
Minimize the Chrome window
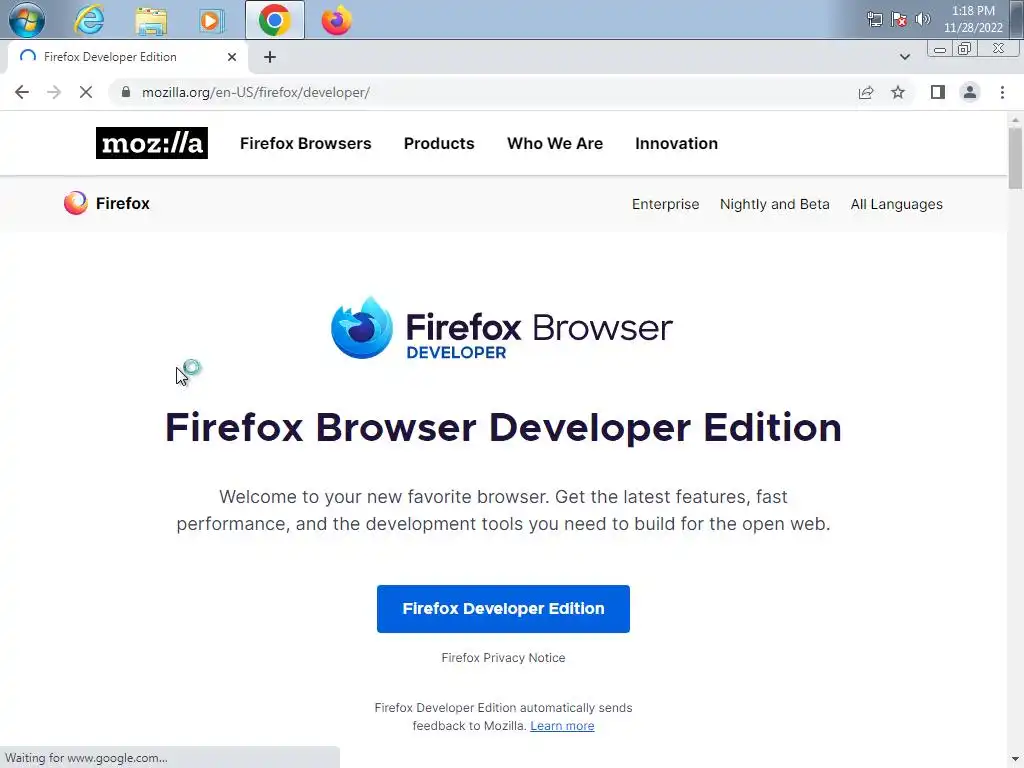tap(940, 49)
